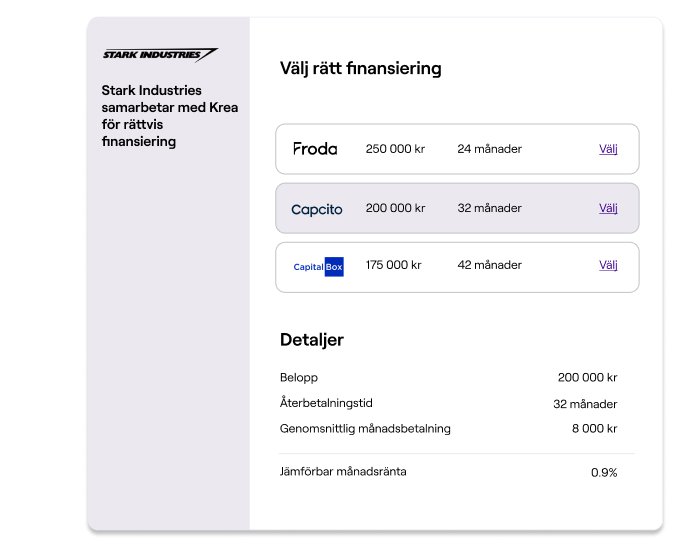Click the 0.9% interest rate value
Viewport: 684px width, 549px height.
(x=604, y=473)
